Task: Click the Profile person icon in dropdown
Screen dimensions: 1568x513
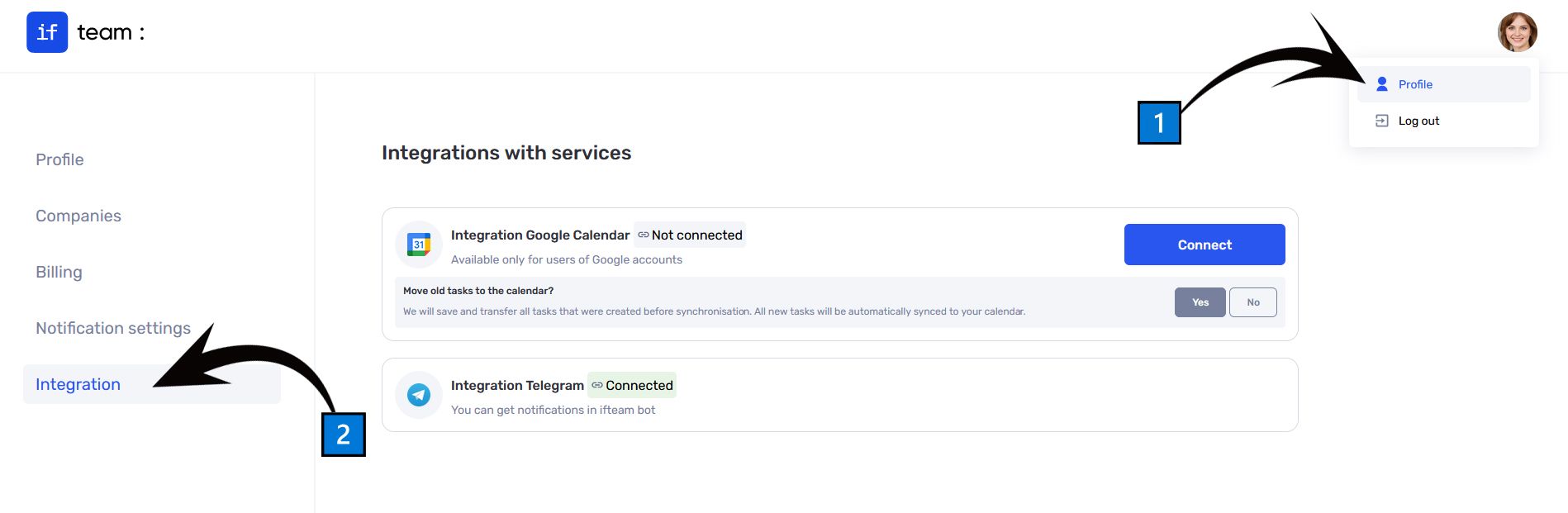Action: tap(1381, 84)
